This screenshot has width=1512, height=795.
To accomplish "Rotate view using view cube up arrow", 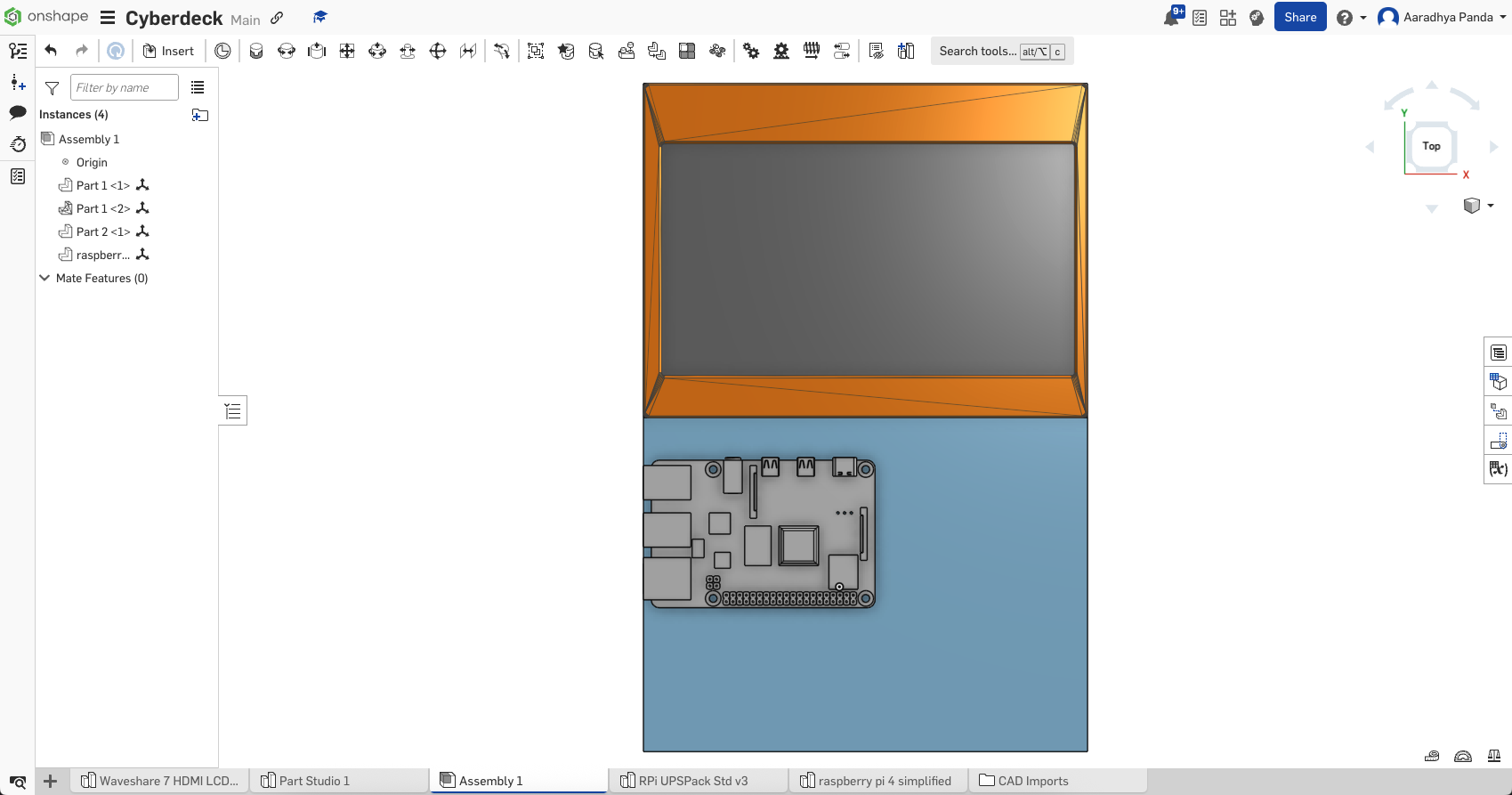I will click(x=1432, y=85).
